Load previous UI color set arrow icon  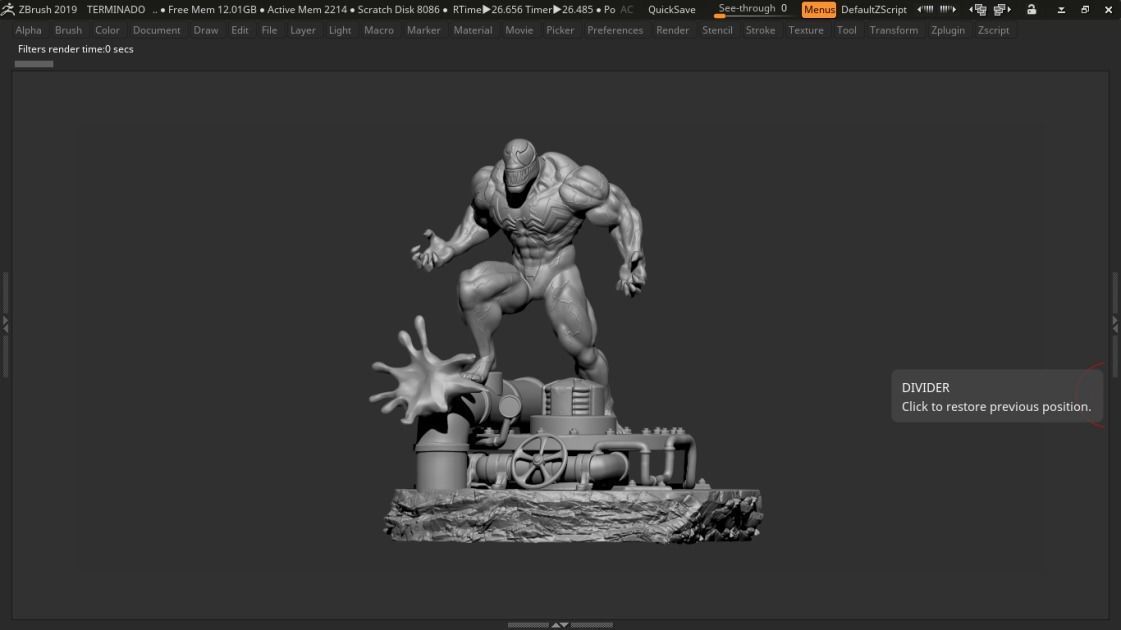point(925,9)
